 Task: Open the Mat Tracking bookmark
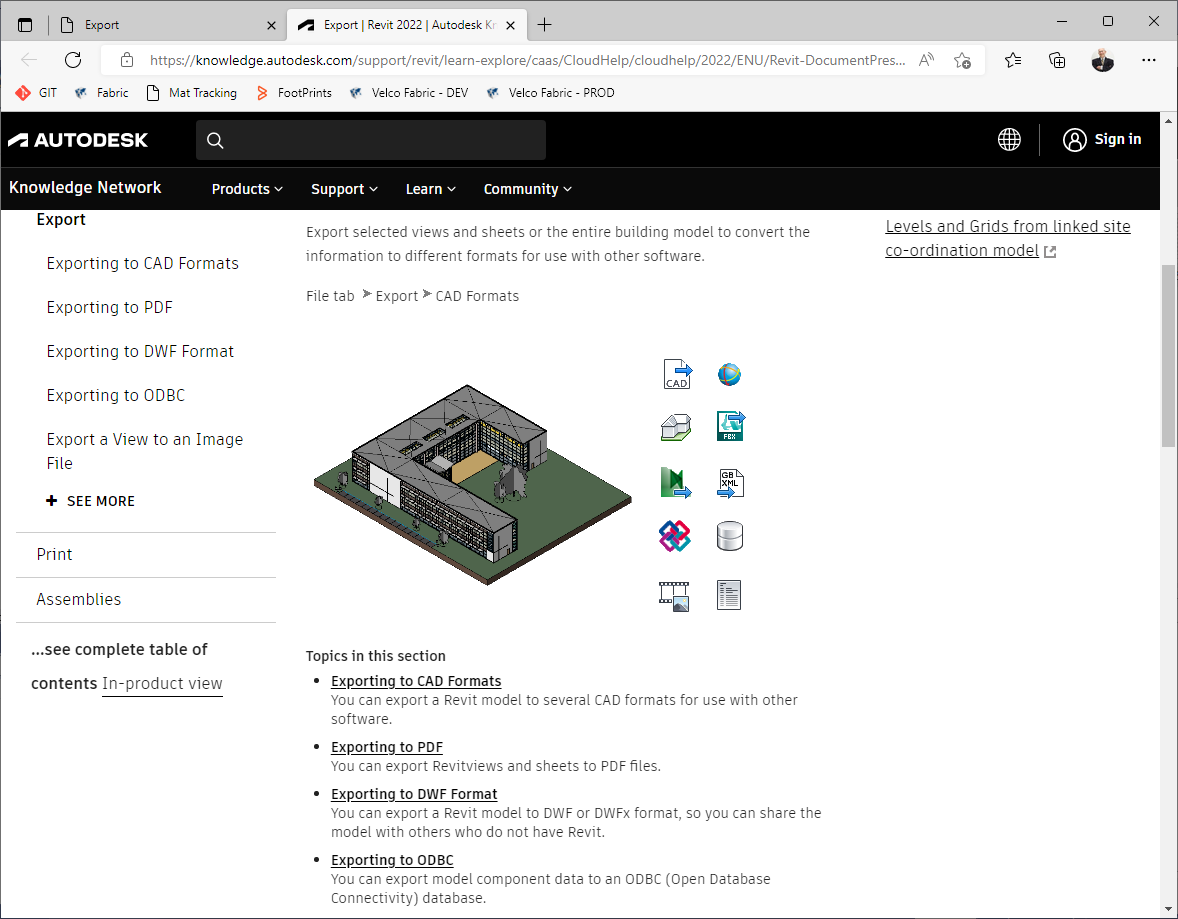click(192, 92)
